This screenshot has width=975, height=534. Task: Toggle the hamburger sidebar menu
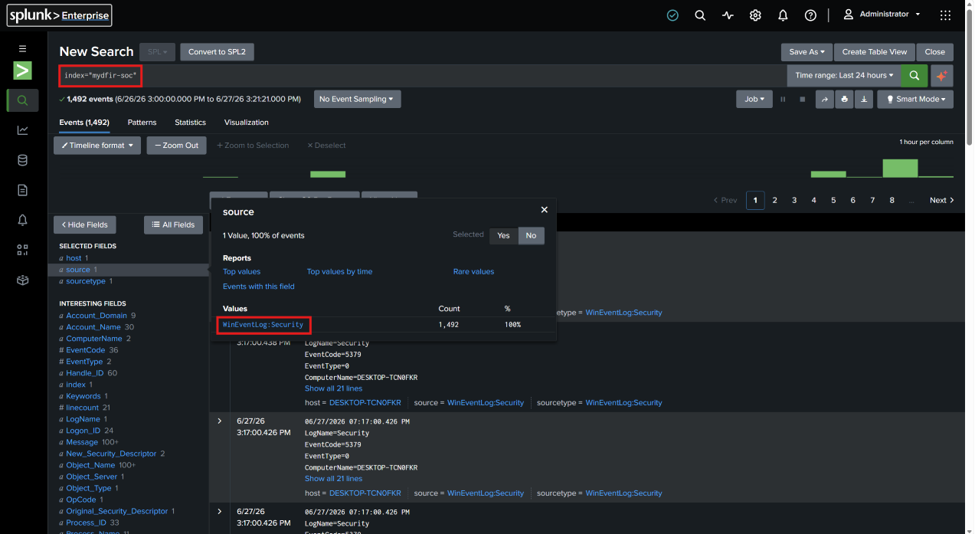coord(22,48)
